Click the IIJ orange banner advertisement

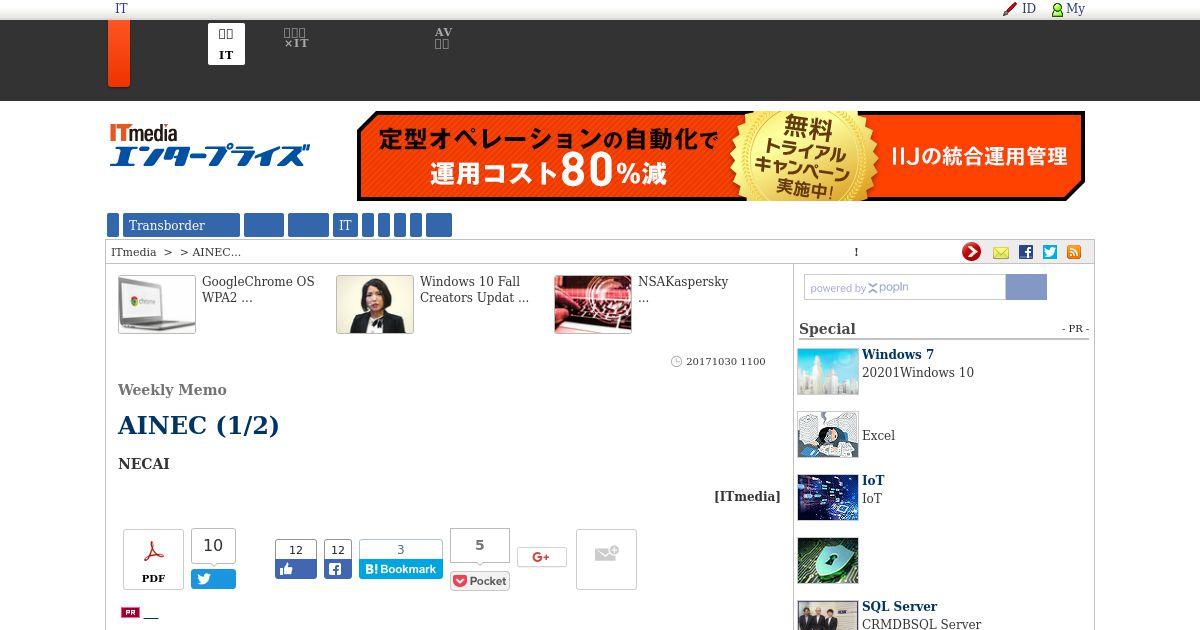click(721, 156)
